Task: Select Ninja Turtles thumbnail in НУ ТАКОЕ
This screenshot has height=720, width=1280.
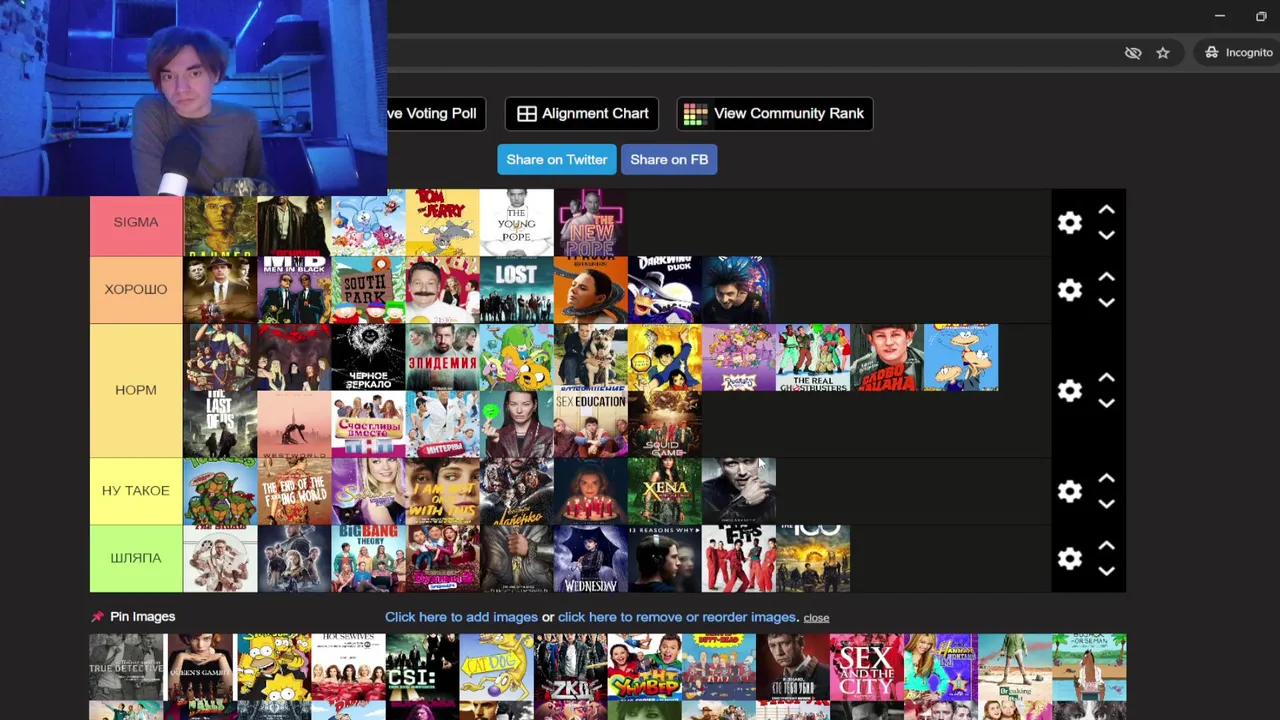Action: pos(220,491)
